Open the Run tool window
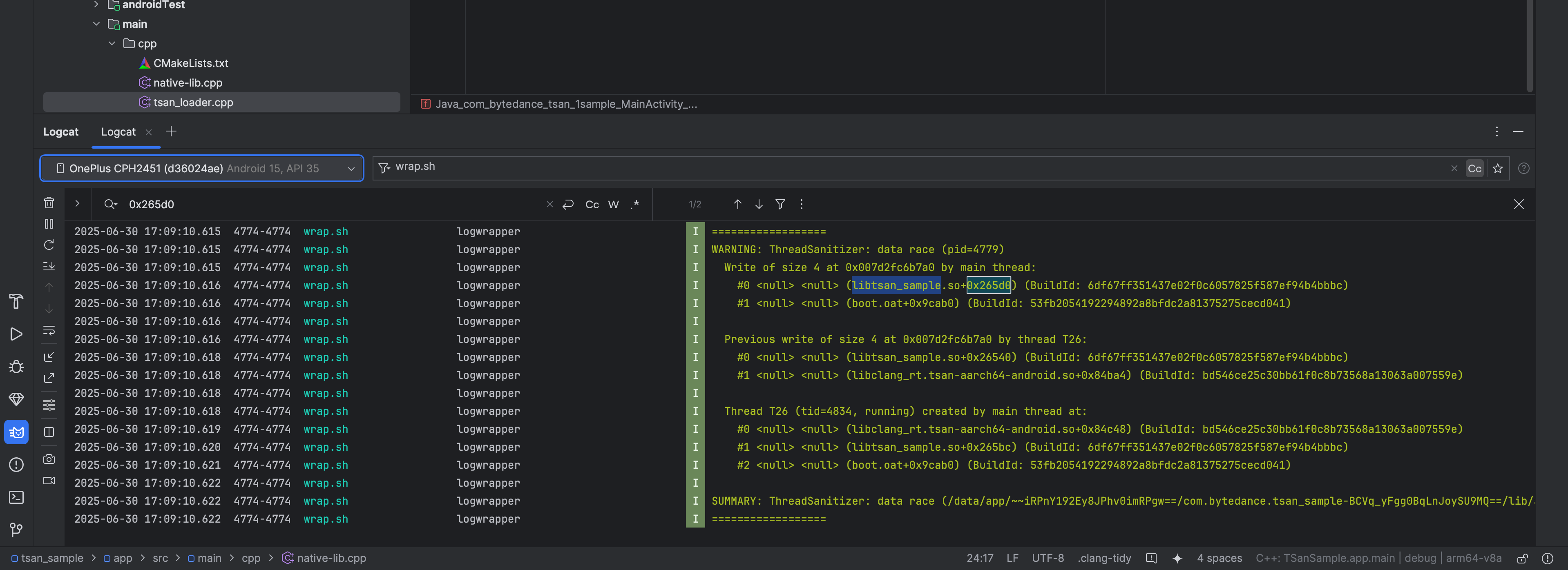This screenshot has width=1568, height=570. [16, 334]
